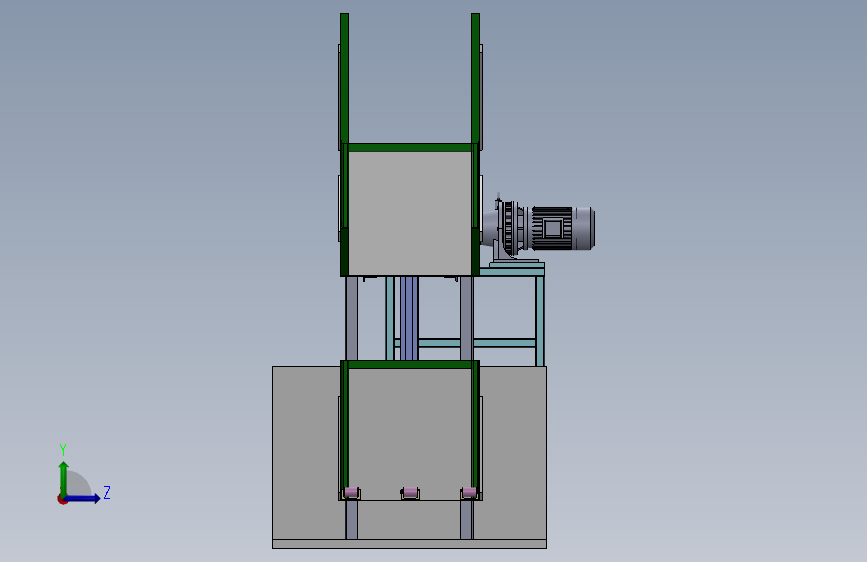
Task: Select the upper gray box panel
Action: coord(410,213)
